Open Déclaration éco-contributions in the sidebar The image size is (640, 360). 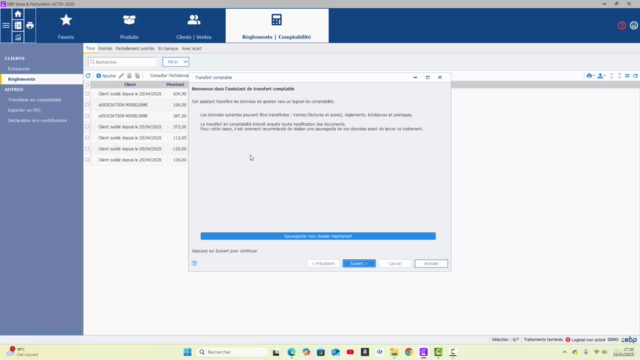point(38,121)
